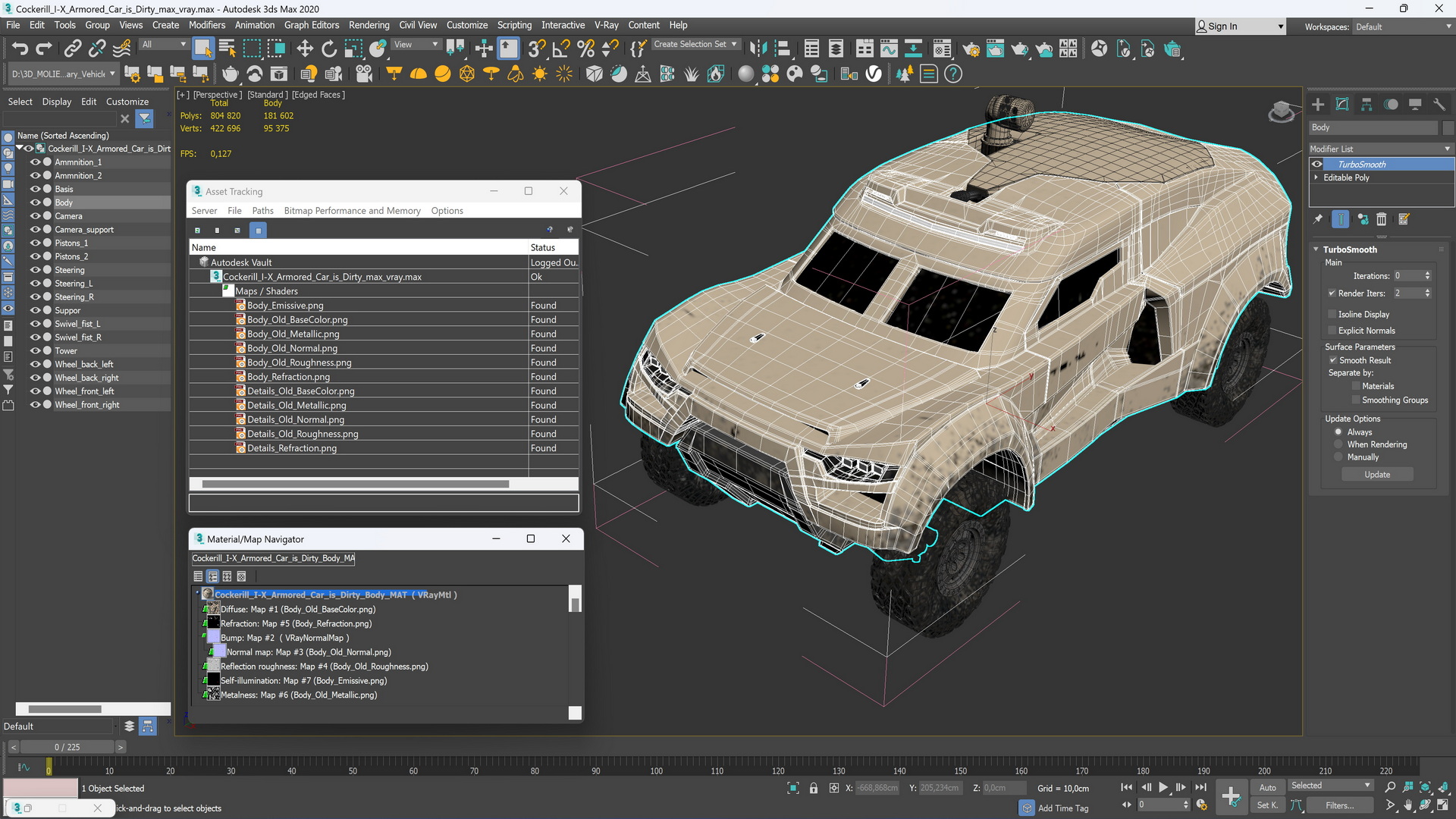Image resolution: width=1456 pixels, height=819 pixels.
Task: Toggle the Render Iters checkbox
Action: (1332, 293)
